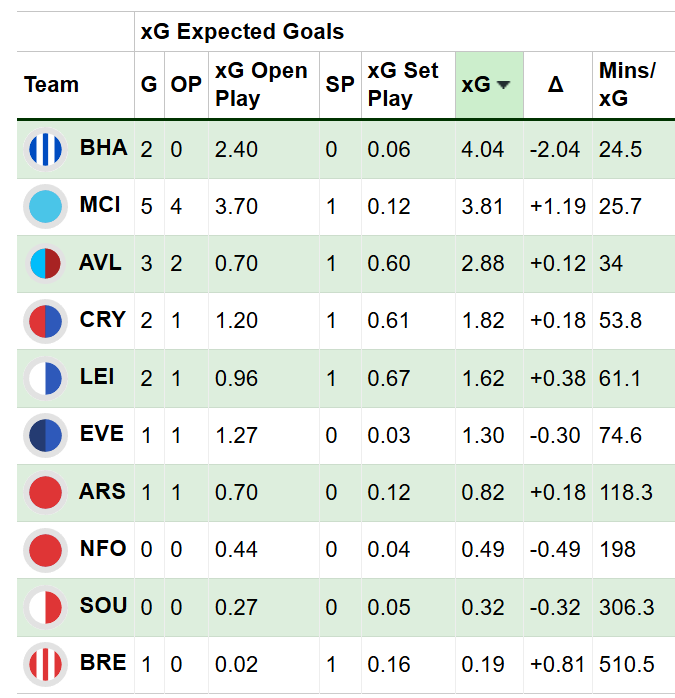Toggle sort arrow on xG column
The width and height of the screenshot is (675, 698).
(x=503, y=85)
